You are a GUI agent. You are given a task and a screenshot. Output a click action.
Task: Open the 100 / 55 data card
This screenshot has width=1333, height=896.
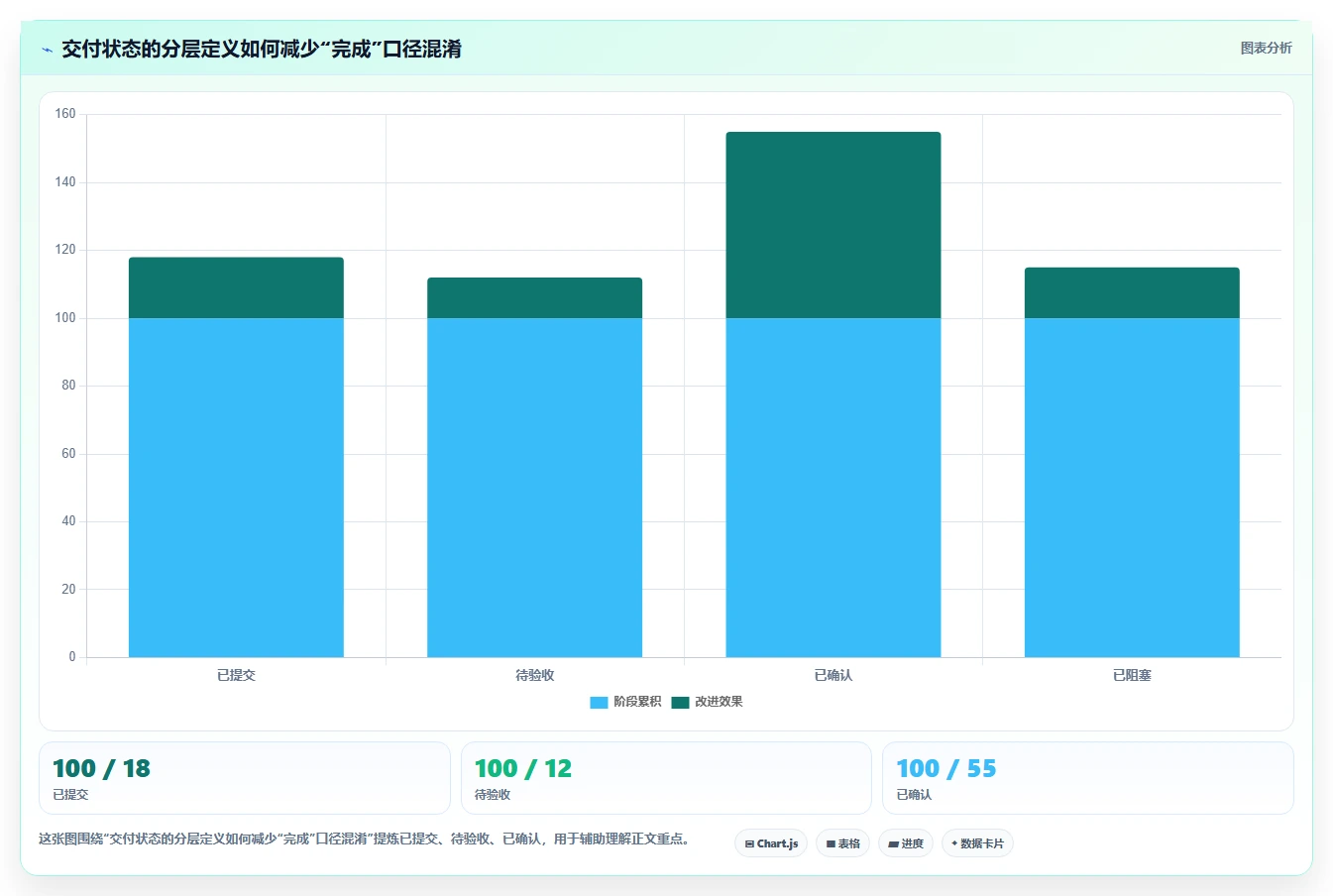pyautogui.click(x=1088, y=778)
